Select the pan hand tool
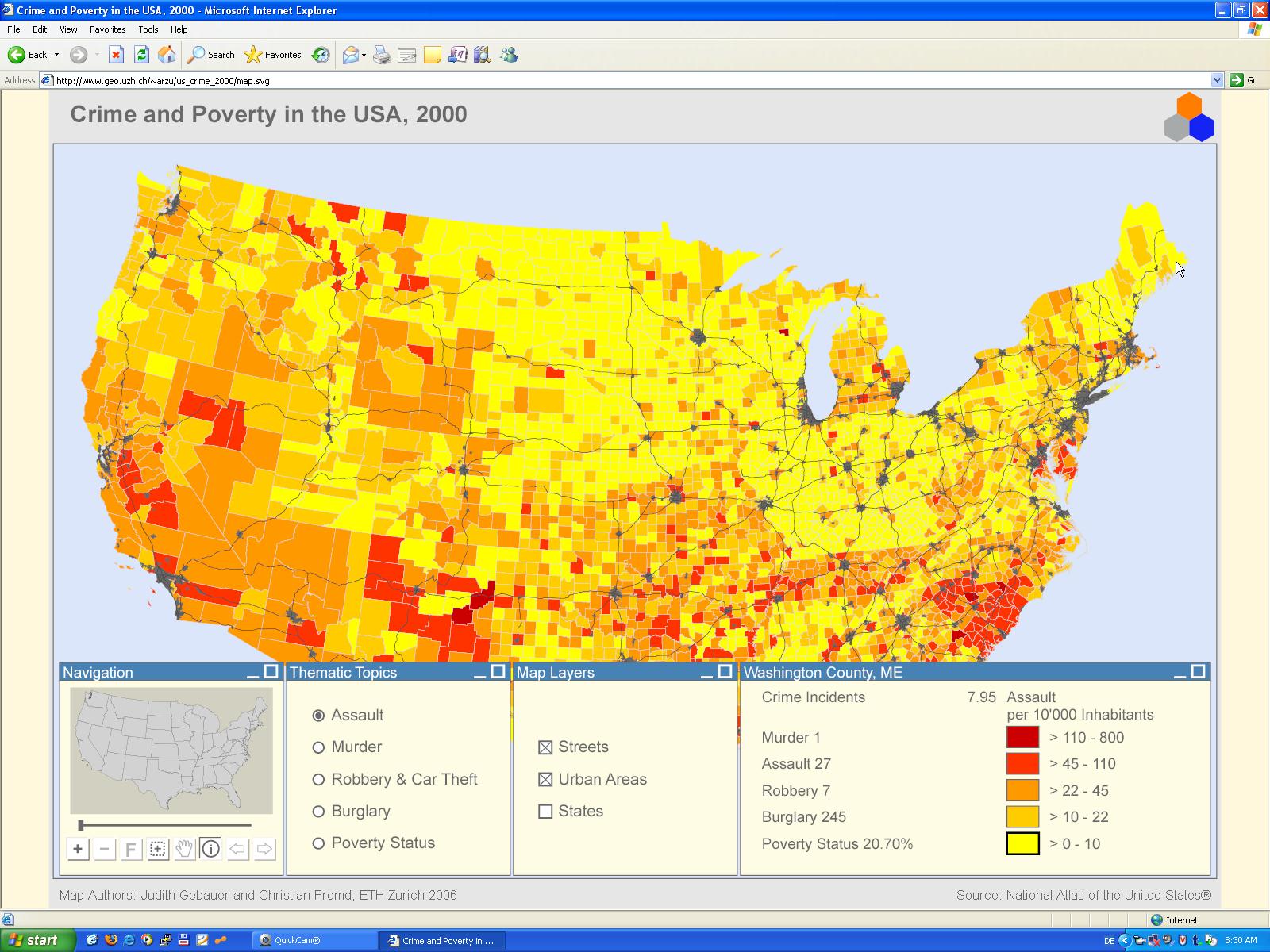The width and height of the screenshot is (1270, 952). tap(184, 849)
